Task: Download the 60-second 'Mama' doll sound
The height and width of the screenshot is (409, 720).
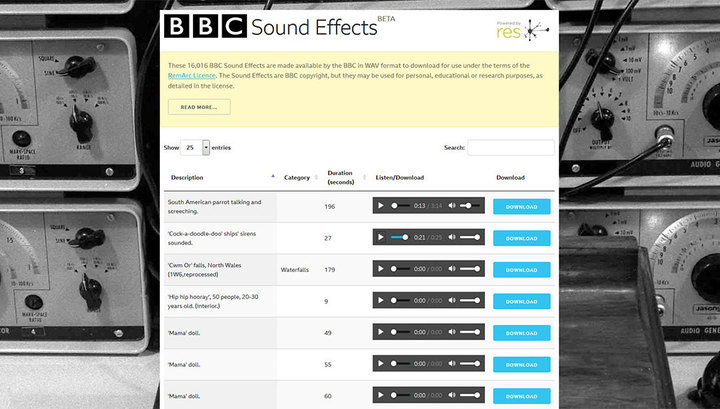Action: coord(522,397)
